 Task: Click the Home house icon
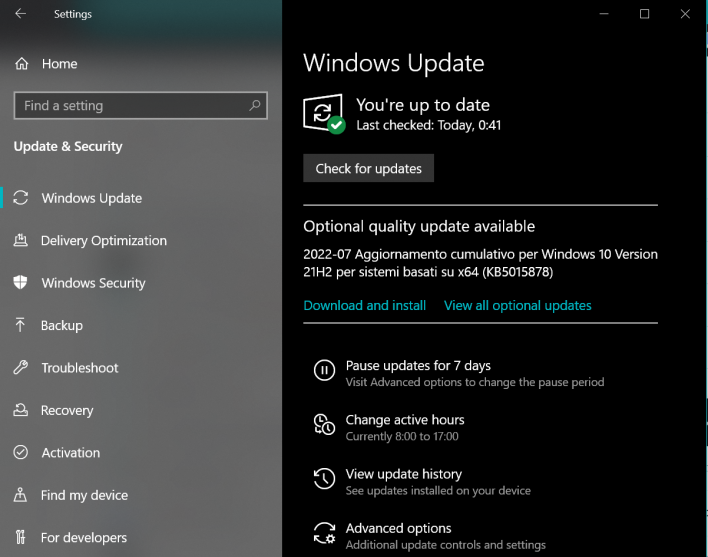click(x=21, y=64)
